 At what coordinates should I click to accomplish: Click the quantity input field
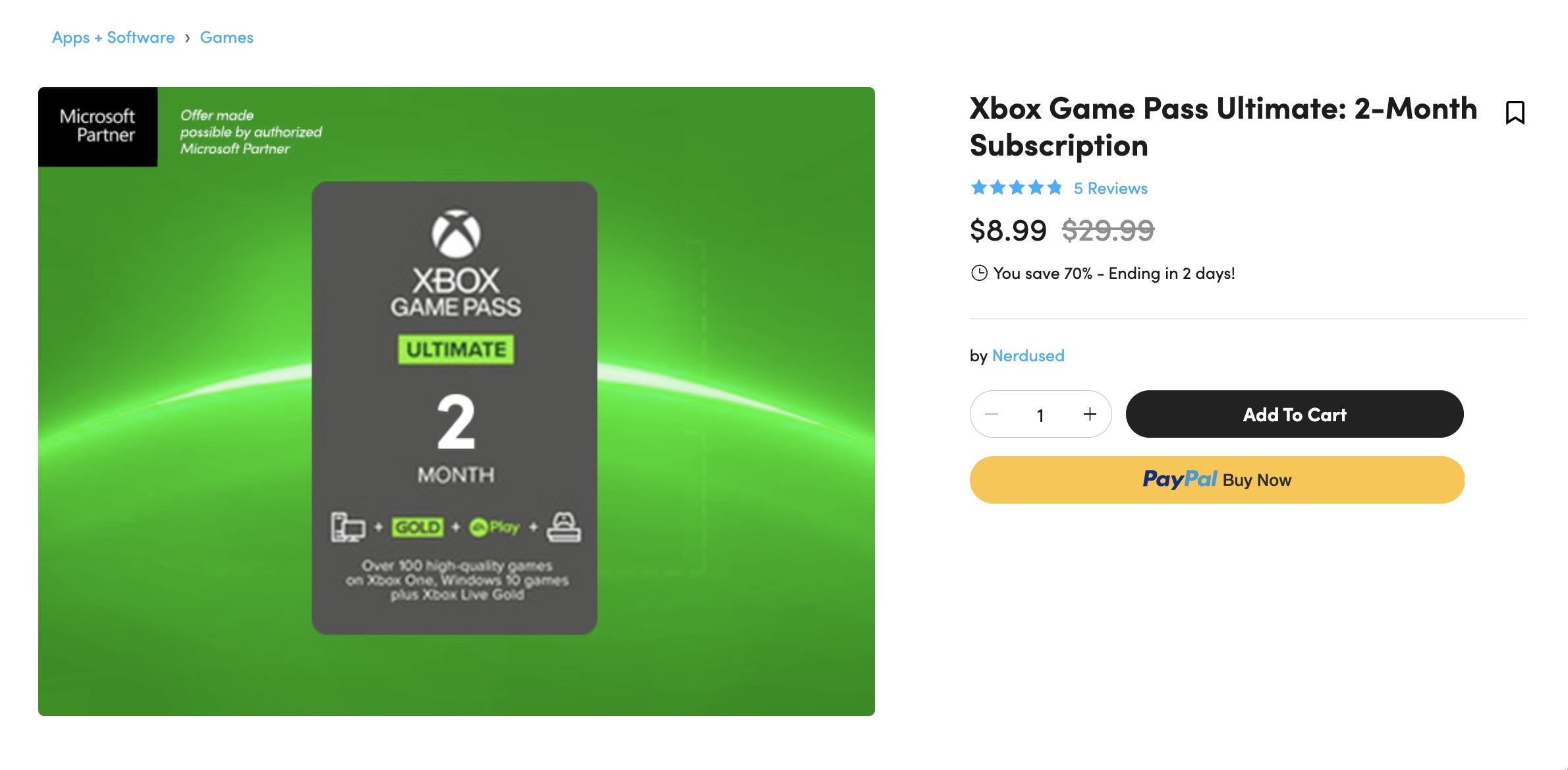point(1041,414)
